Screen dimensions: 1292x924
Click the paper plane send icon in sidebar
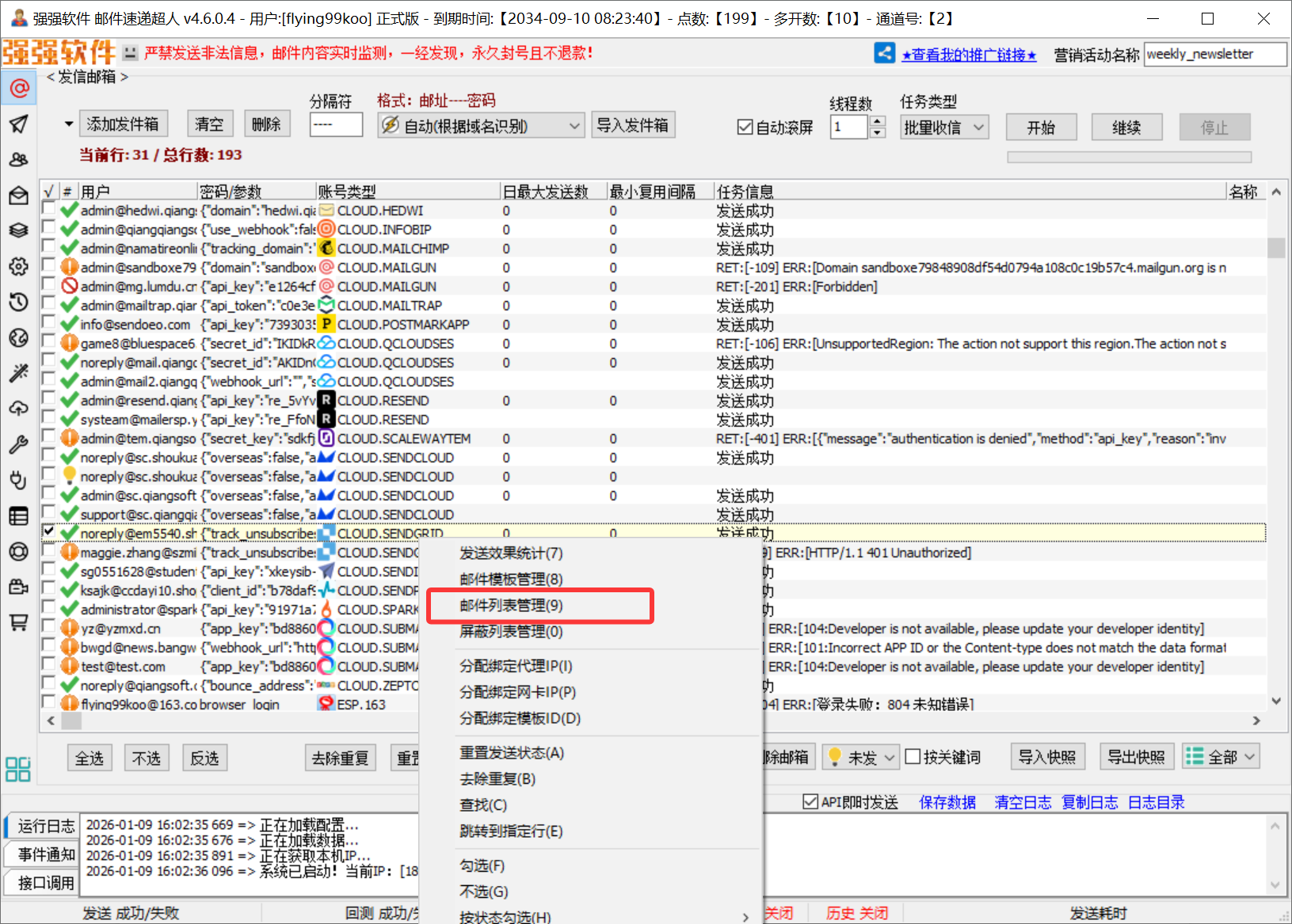[18, 124]
